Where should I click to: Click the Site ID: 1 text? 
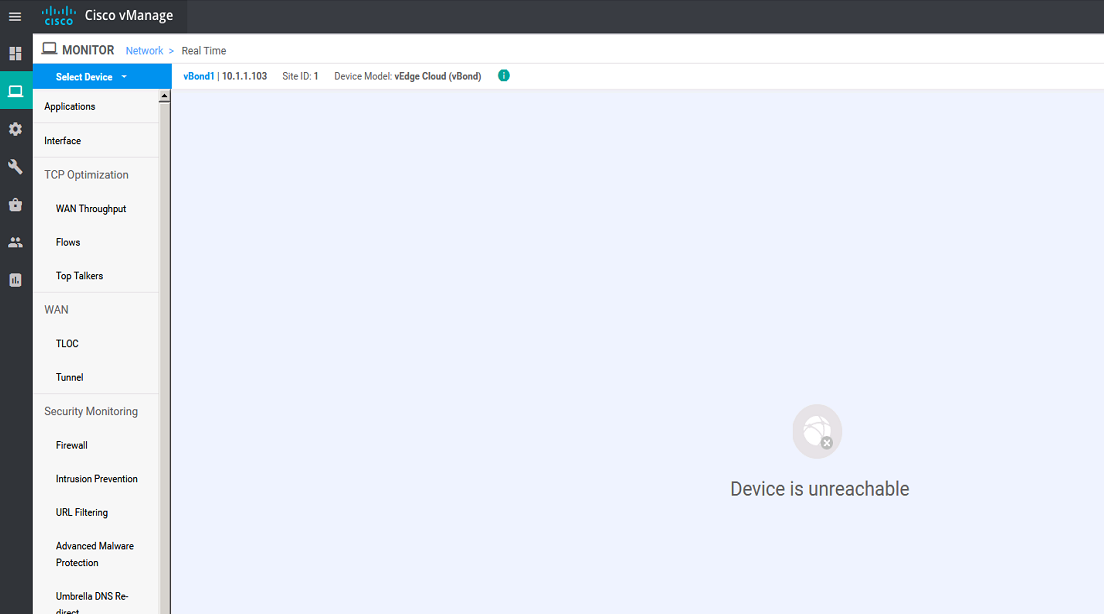coord(300,76)
